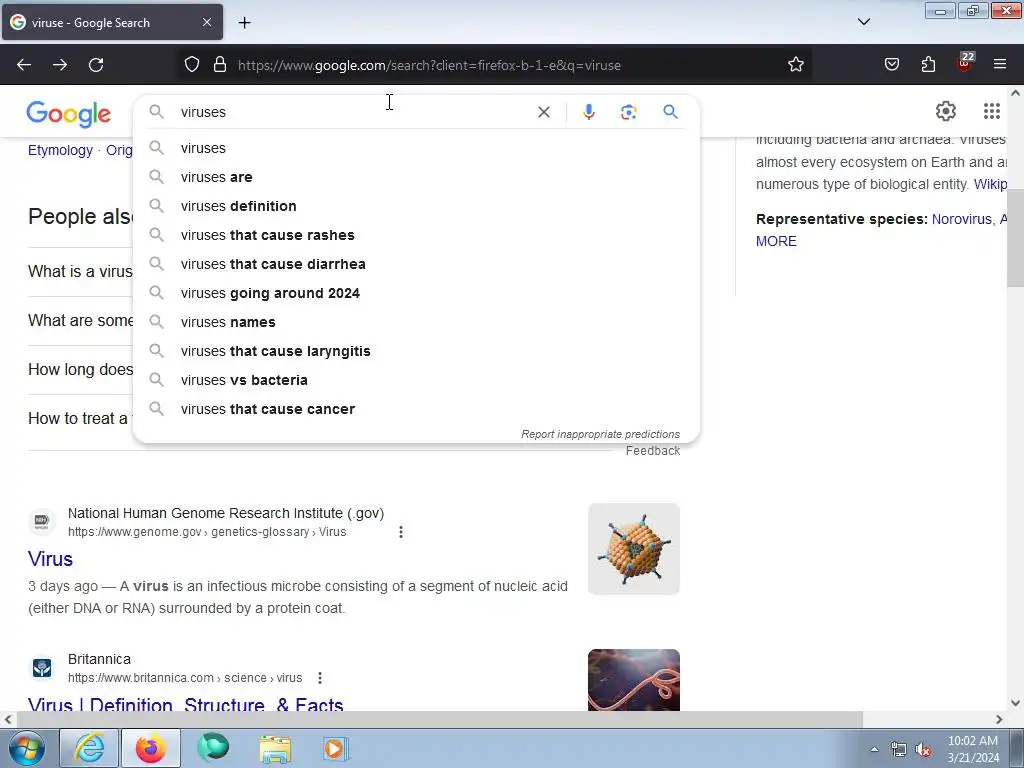1024x768 pixels.
Task: Open the taskbar clock showing 10:02 AM
Action: (973, 749)
